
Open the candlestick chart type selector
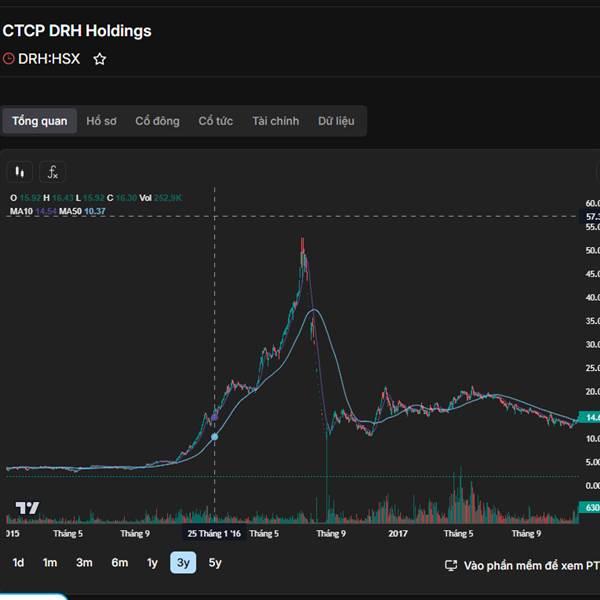click(x=20, y=172)
